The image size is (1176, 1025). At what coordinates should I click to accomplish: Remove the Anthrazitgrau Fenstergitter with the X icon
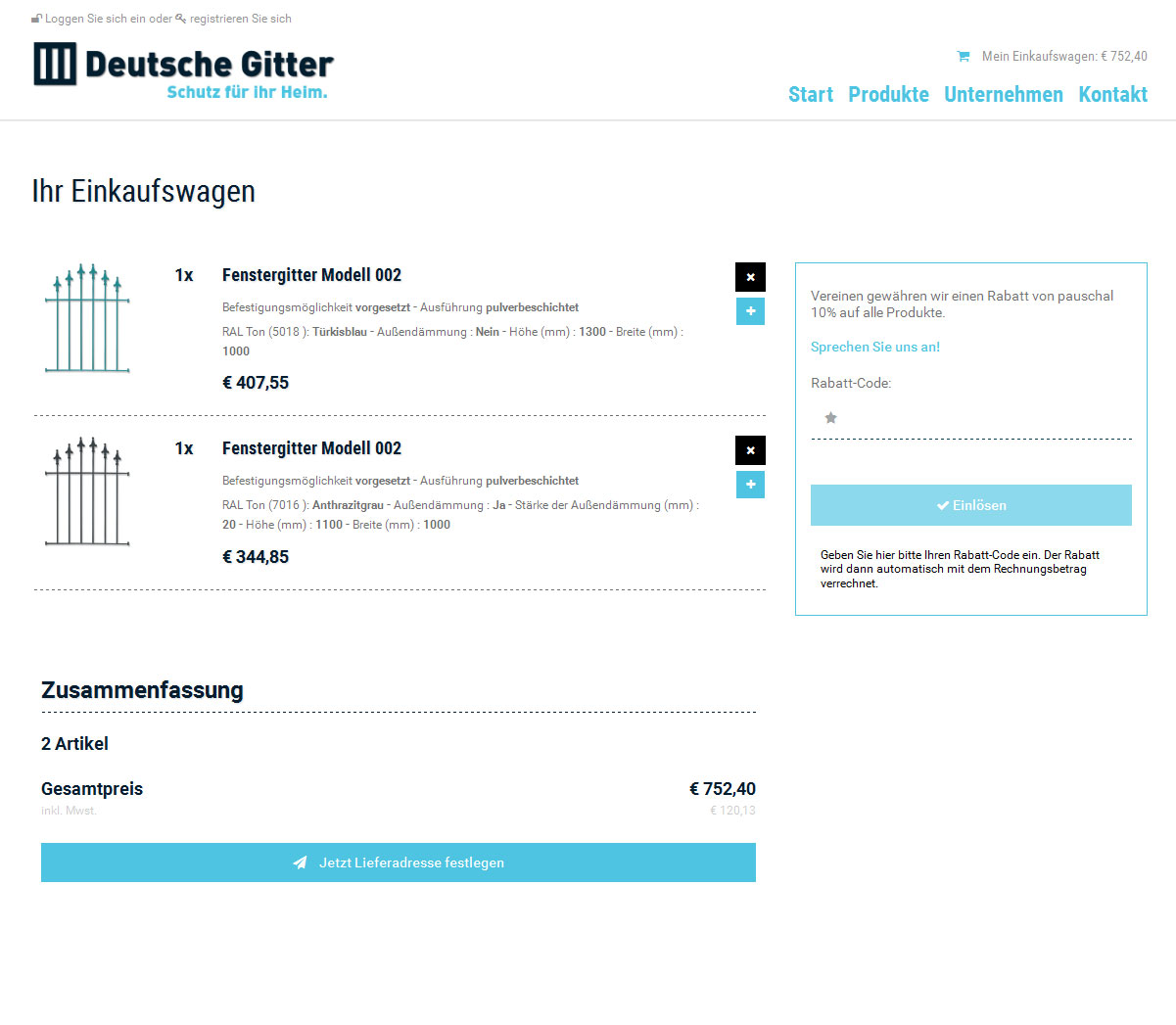(x=750, y=450)
